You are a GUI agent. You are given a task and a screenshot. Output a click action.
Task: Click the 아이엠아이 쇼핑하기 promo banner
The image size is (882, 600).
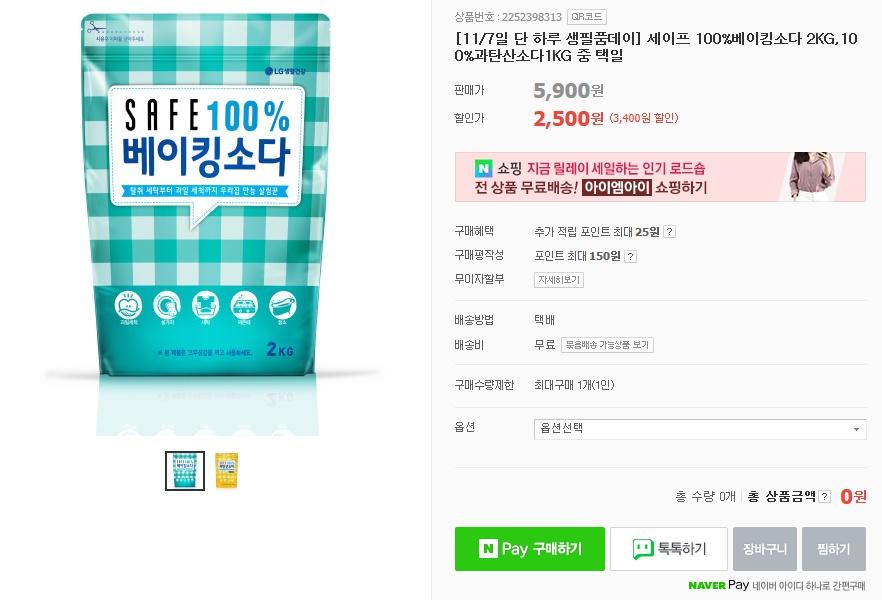click(x=660, y=177)
